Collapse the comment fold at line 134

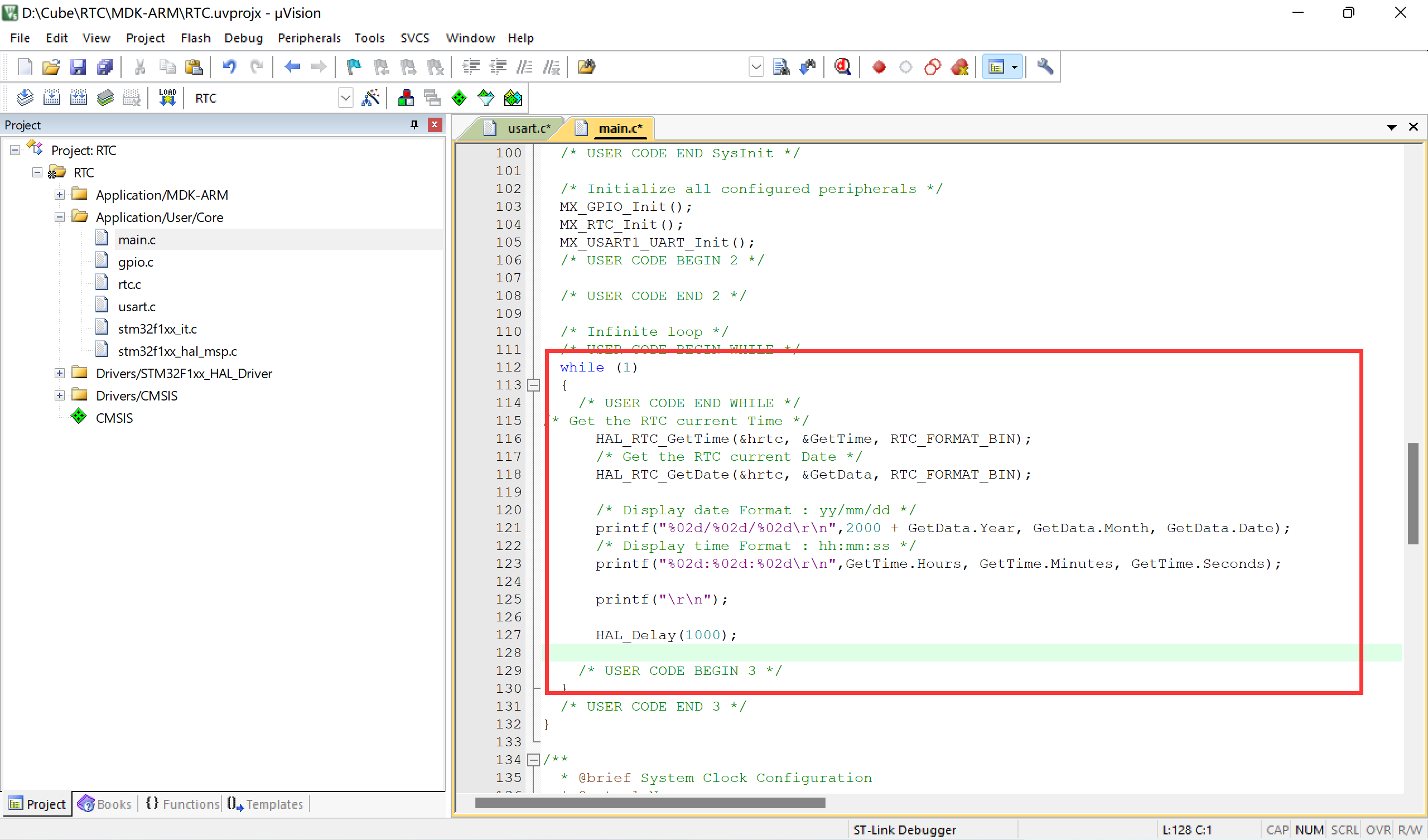click(x=533, y=760)
